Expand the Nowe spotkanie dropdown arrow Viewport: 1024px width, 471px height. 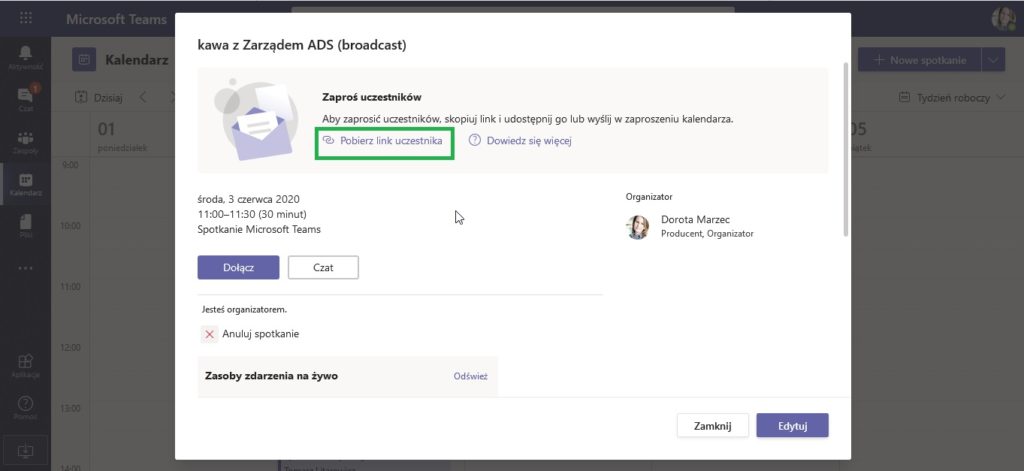click(x=993, y=59)
